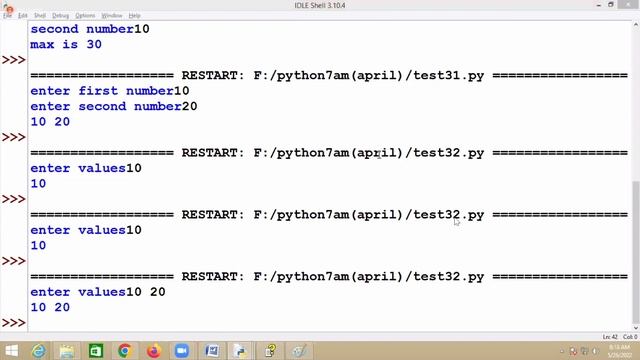Click the volume icon in system tray
Screen dimensions: 640x360
(595, 351)
